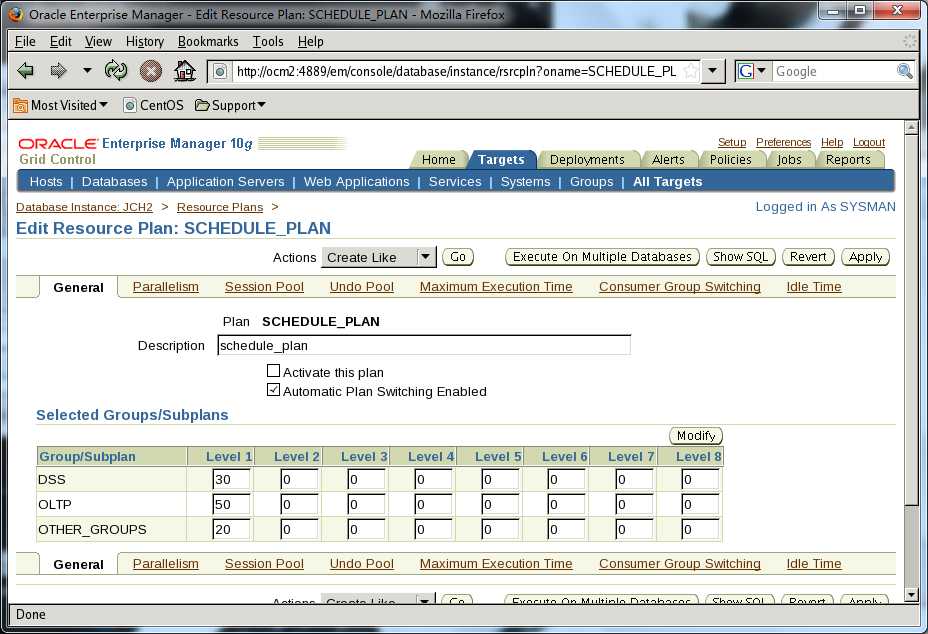Open the browser Help menu
Viewport: 928px width, 634px height.
click(x=310, y=41)
